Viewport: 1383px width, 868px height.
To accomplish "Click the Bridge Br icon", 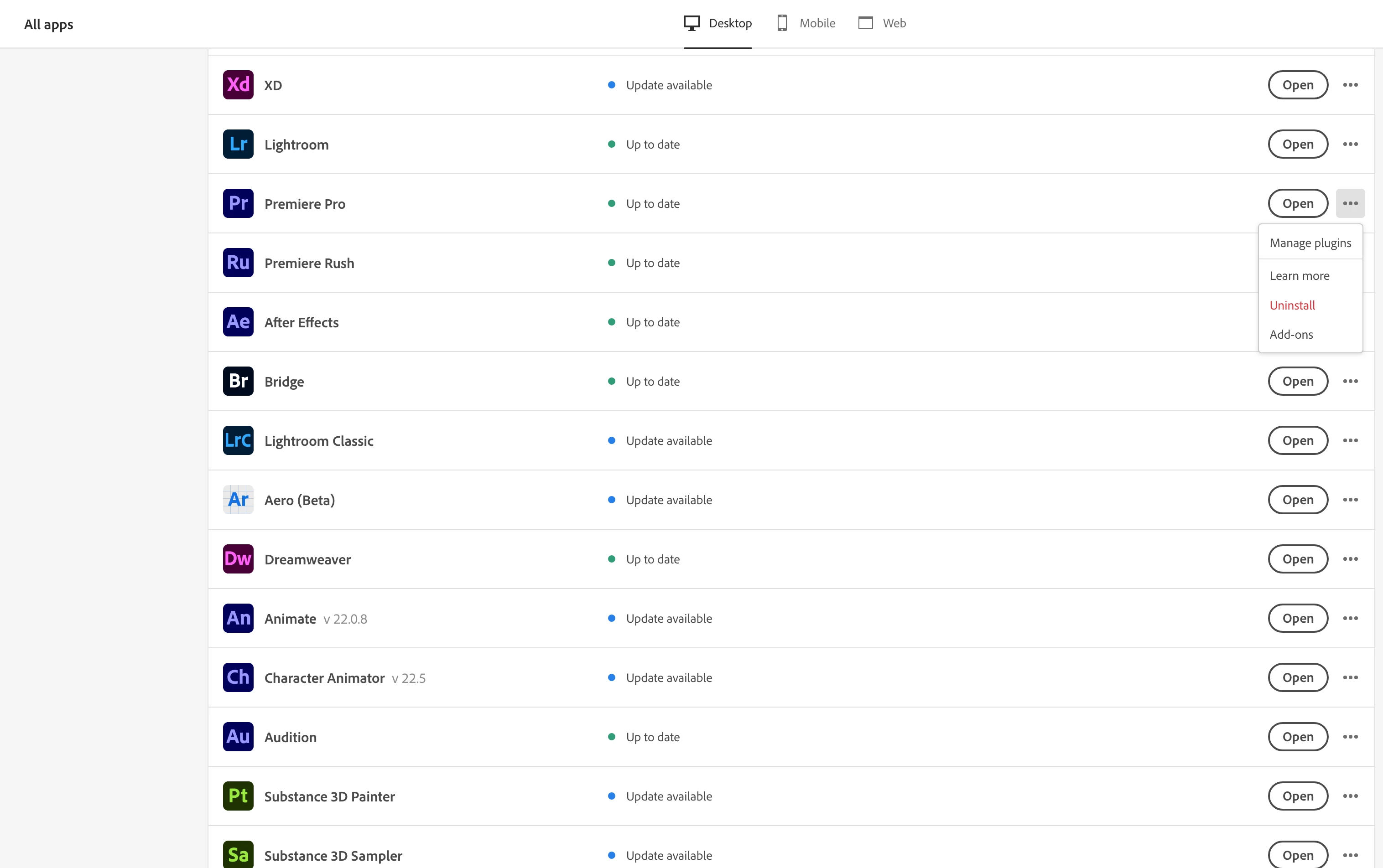I will tap(238, 381).
